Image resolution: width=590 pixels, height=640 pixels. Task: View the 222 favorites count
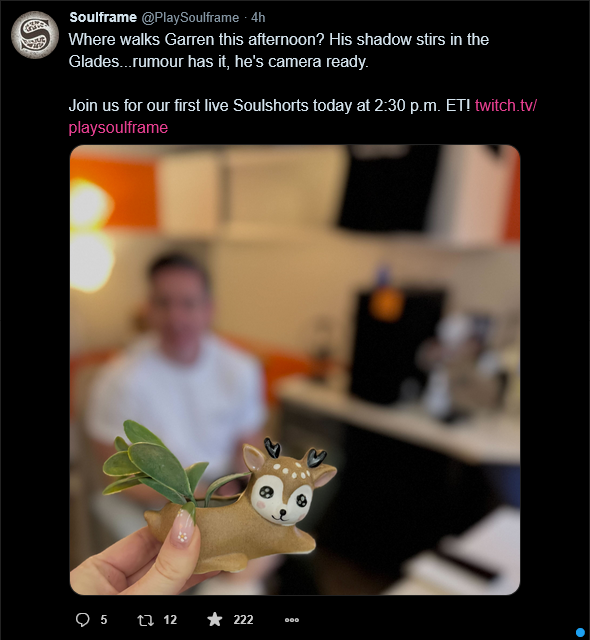point(243,620)
